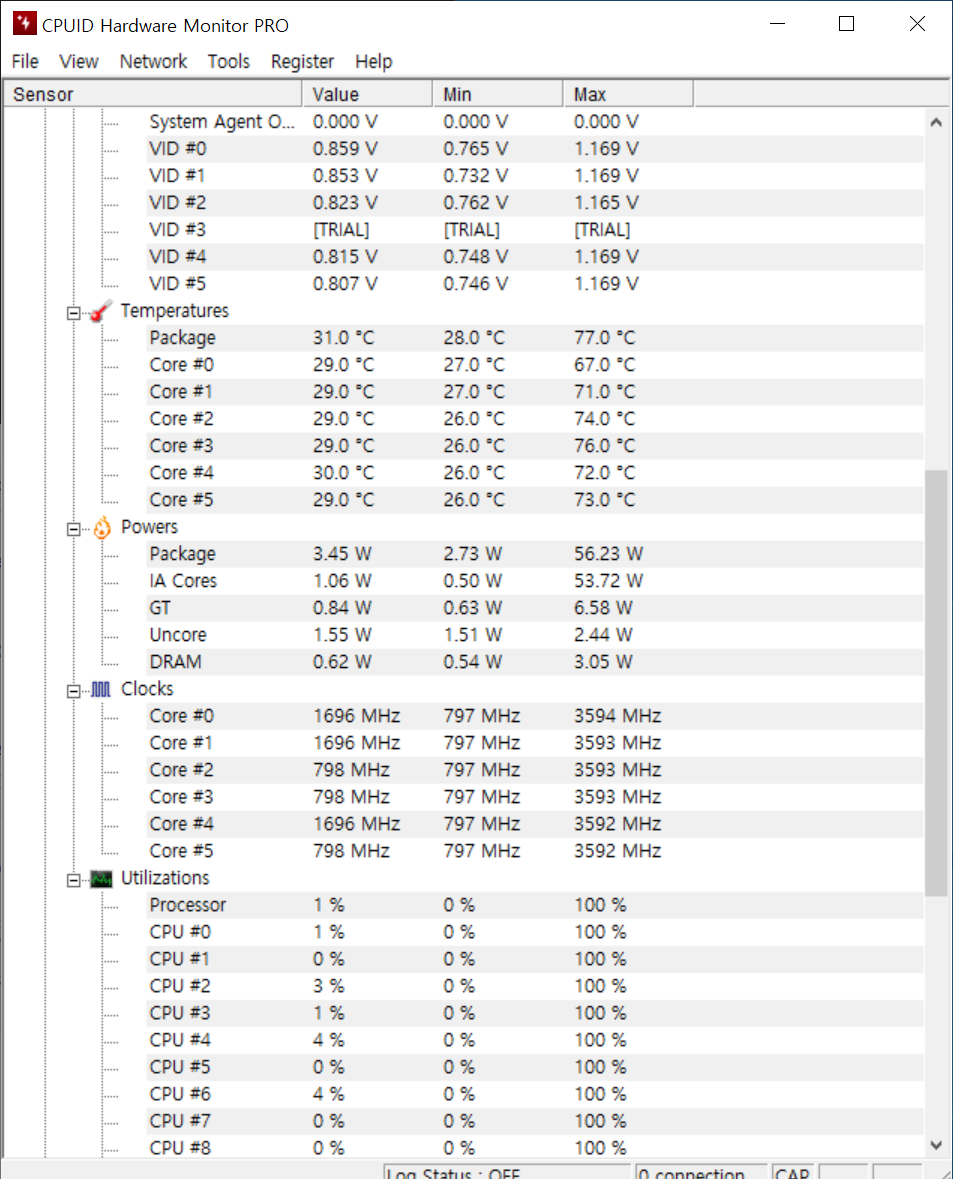Close the Hardware Monitor window
This screenshot has width=953, height=1179.
(917, 24)
